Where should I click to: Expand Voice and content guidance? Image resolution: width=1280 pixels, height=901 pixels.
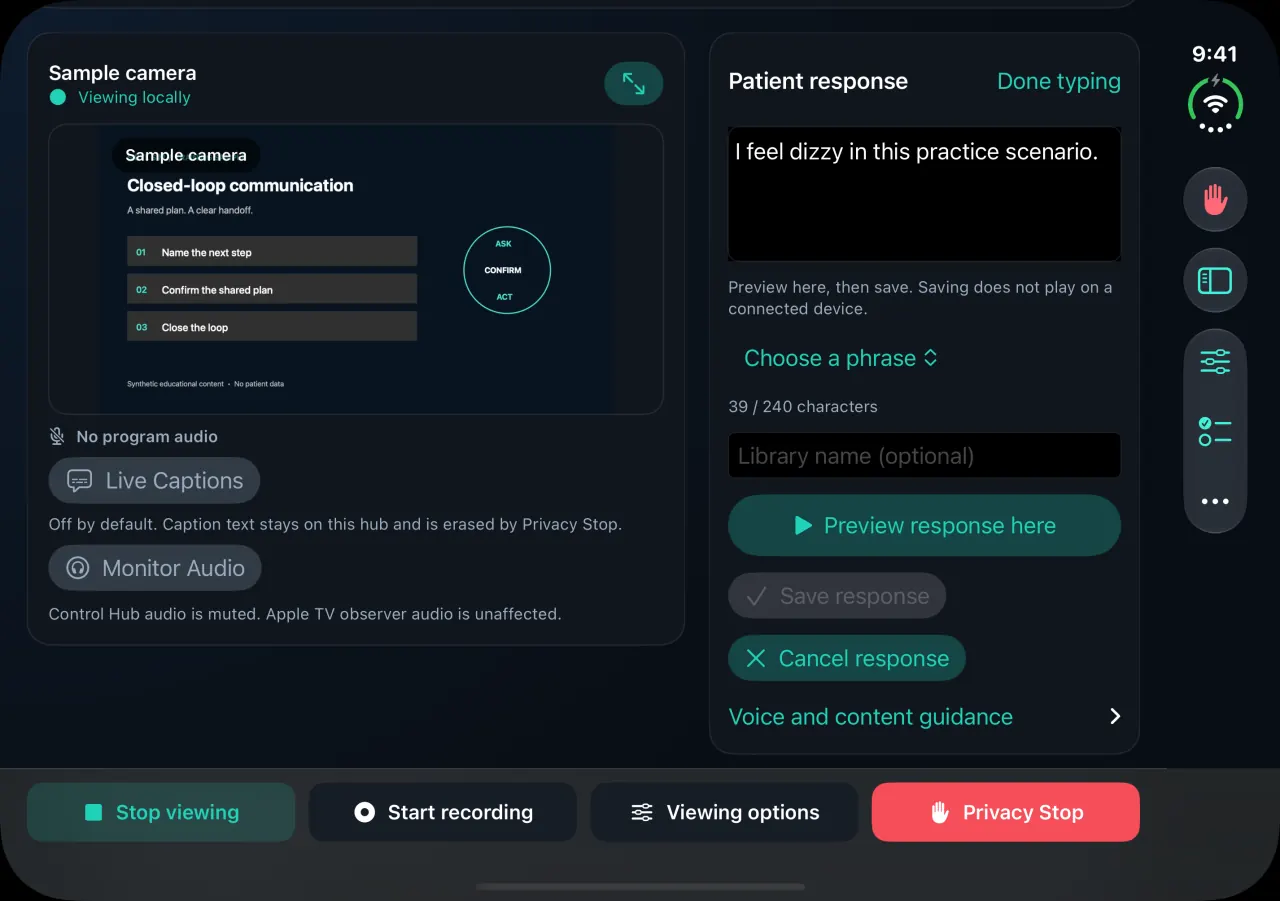(x=925, y=717)
